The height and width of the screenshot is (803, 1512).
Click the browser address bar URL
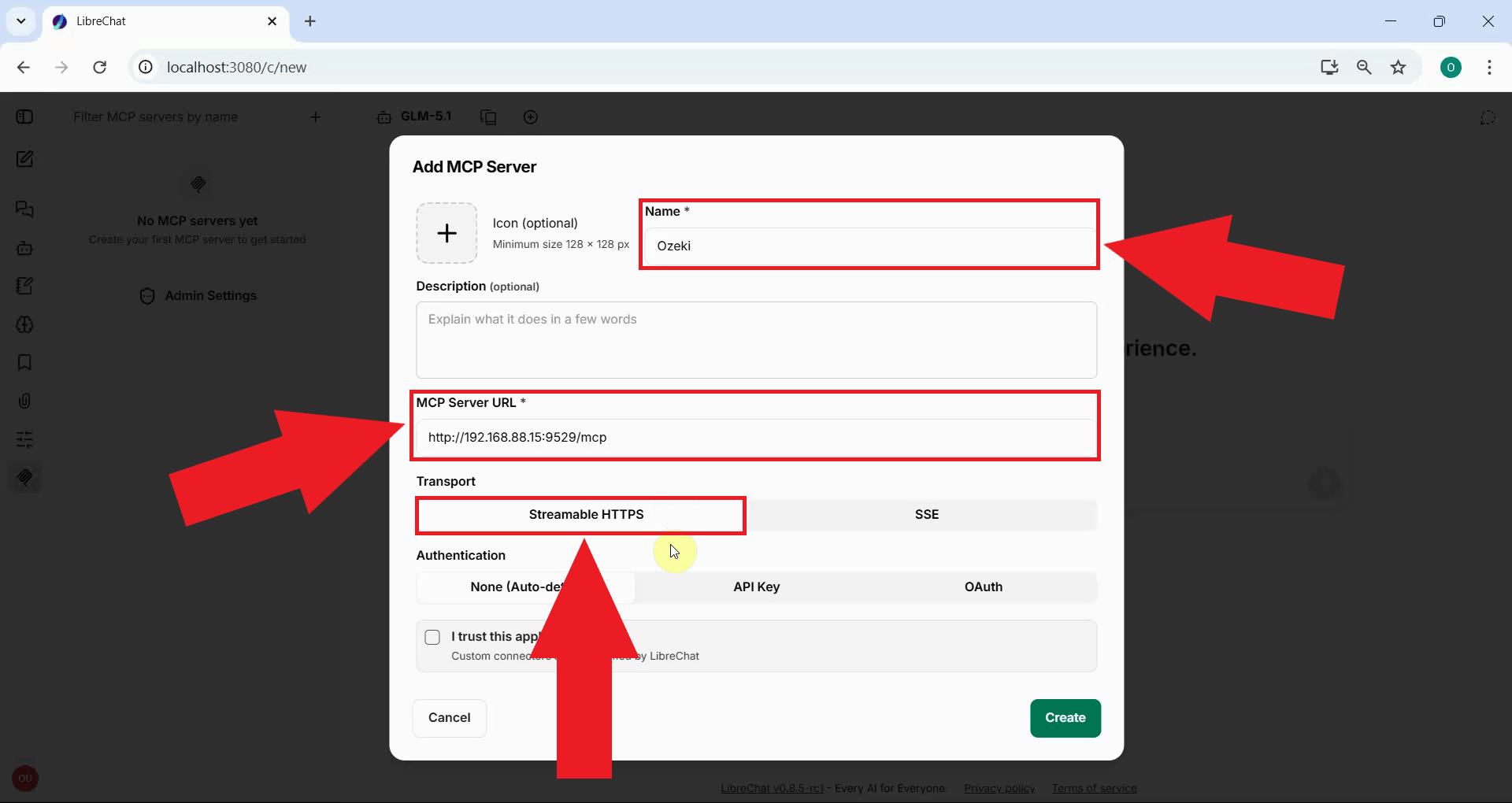tap(236, 68)
